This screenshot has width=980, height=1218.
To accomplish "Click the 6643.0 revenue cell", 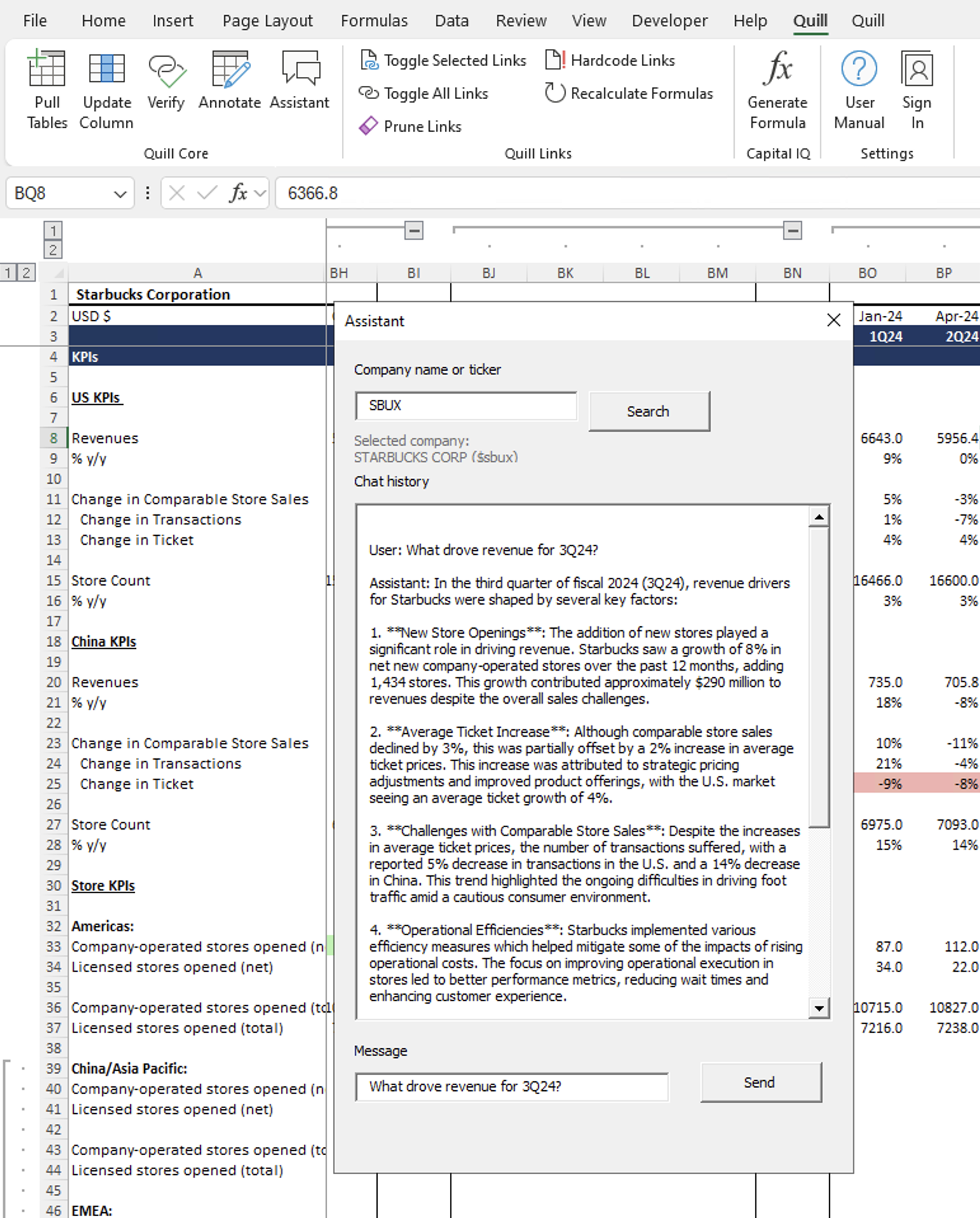I will point(880,438).
